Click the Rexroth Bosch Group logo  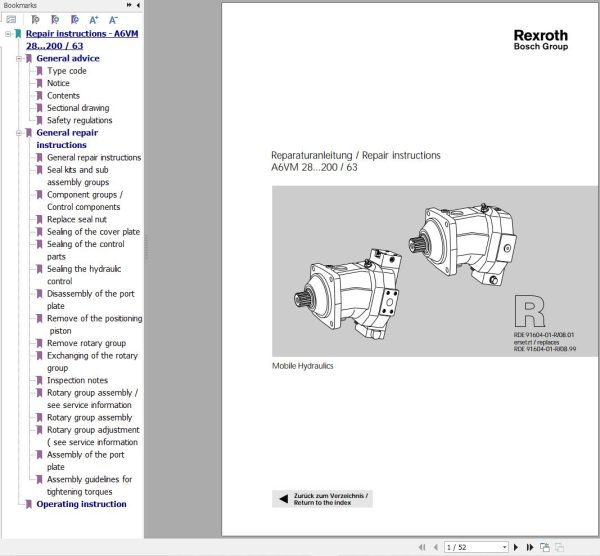541,40
